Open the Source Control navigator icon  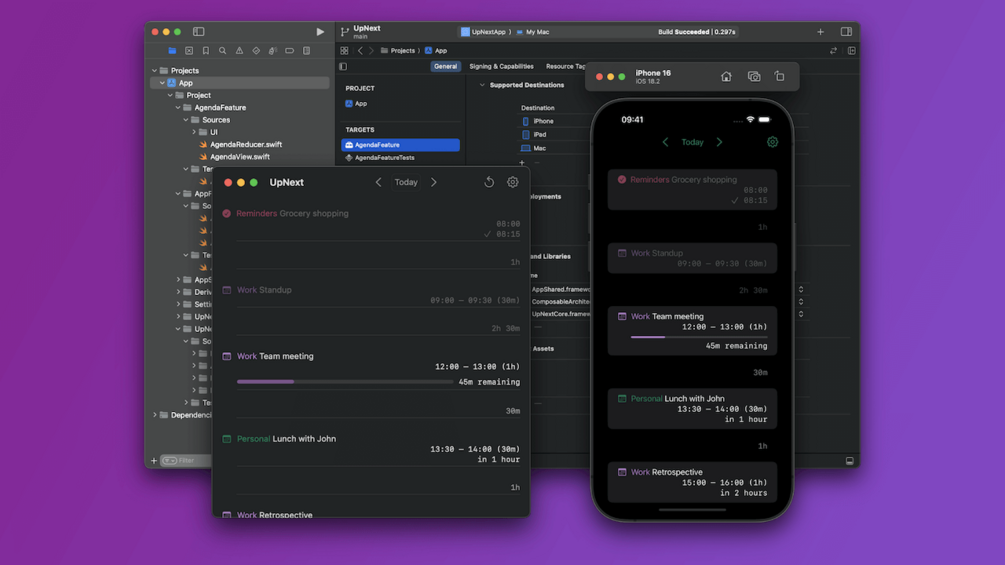pos(188,51)
